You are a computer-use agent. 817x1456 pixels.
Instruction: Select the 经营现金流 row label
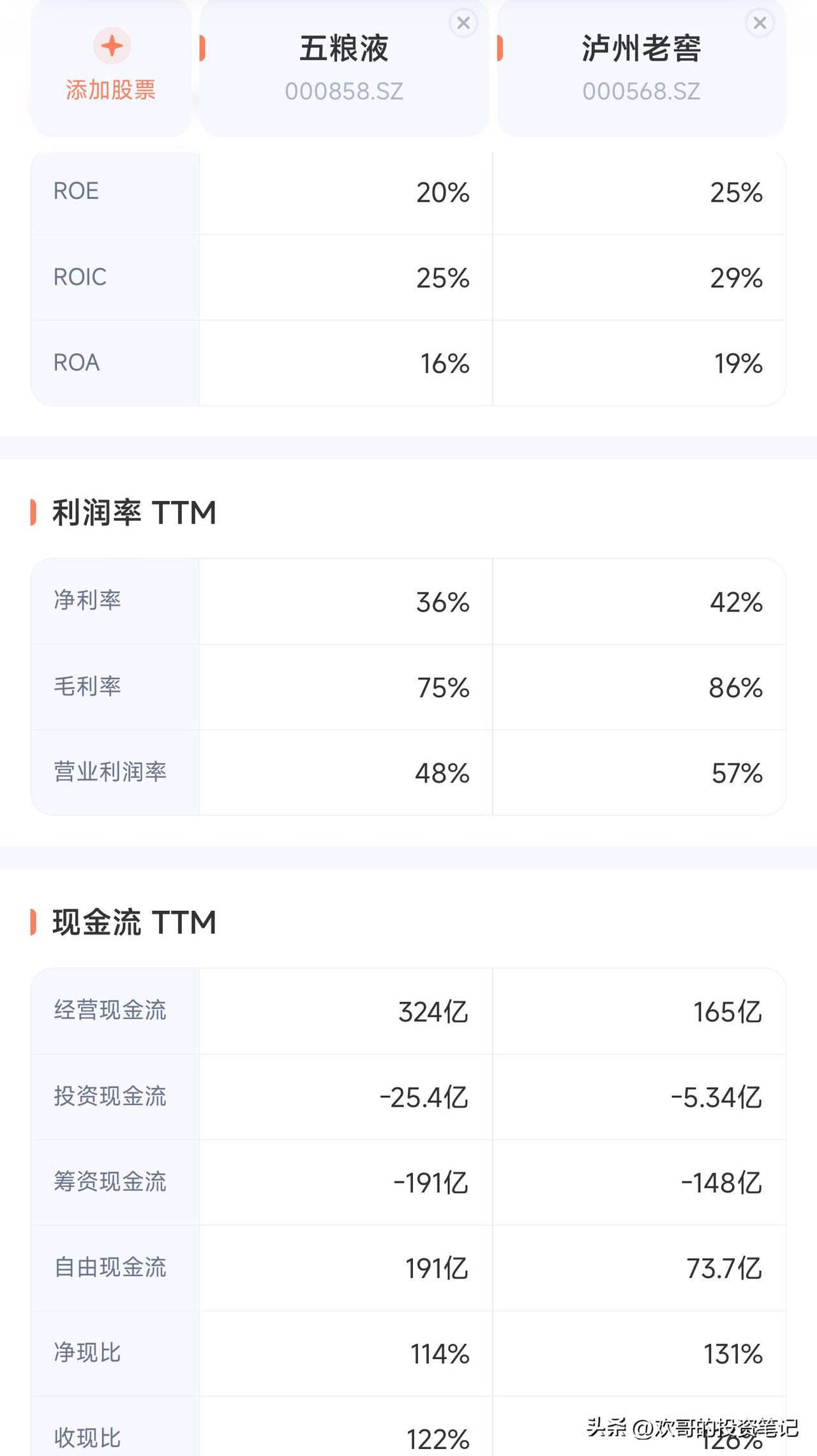(110, 1010)
